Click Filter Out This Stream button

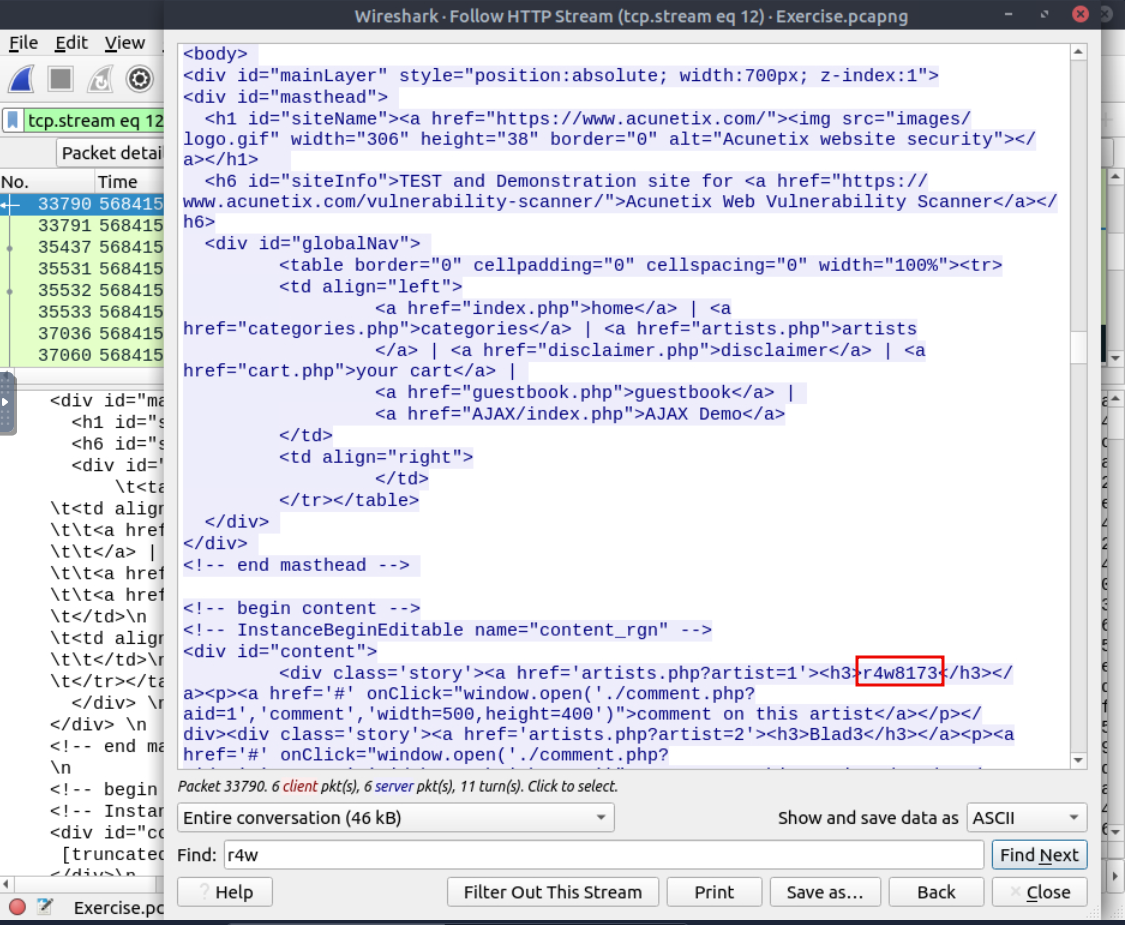(x=551, y=892)
